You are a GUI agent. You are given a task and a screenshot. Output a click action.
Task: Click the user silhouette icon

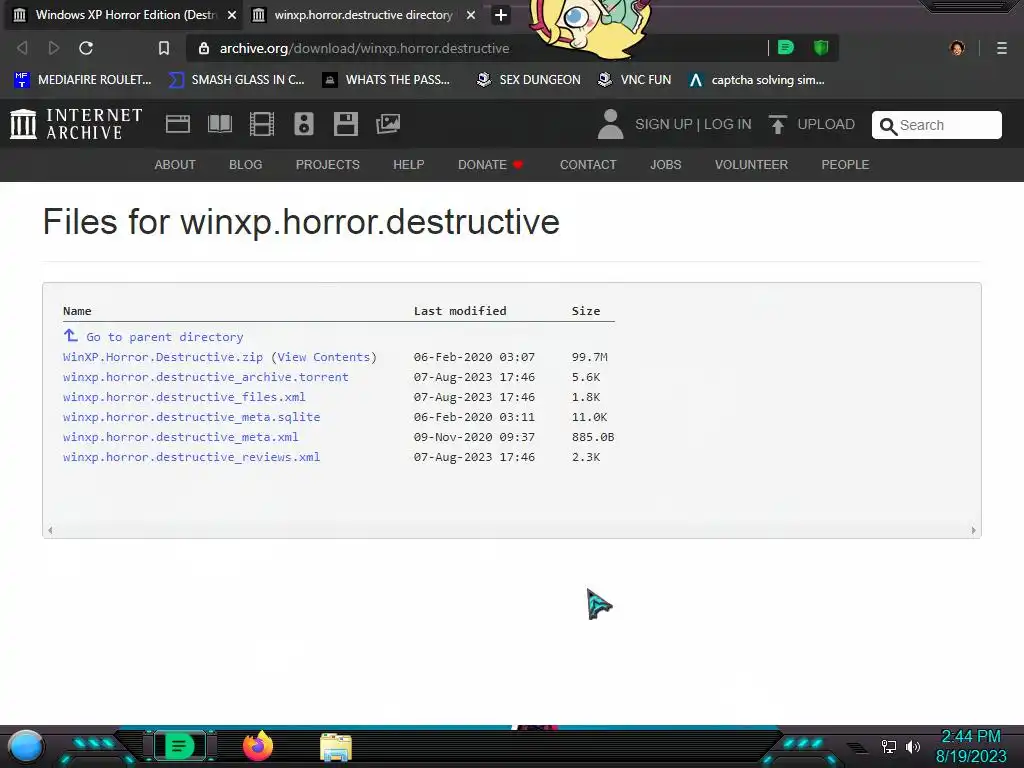point(611,124)
